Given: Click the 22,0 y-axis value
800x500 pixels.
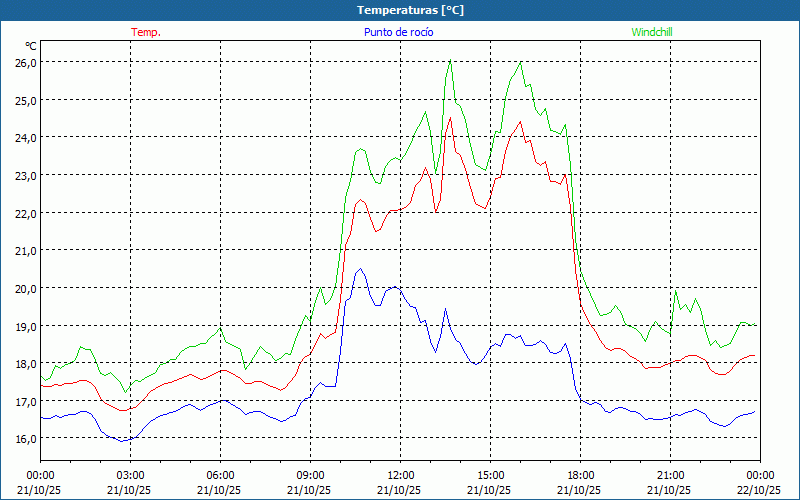Looking at the screenshot, I should pyautogui.click(x=25, y=213).
